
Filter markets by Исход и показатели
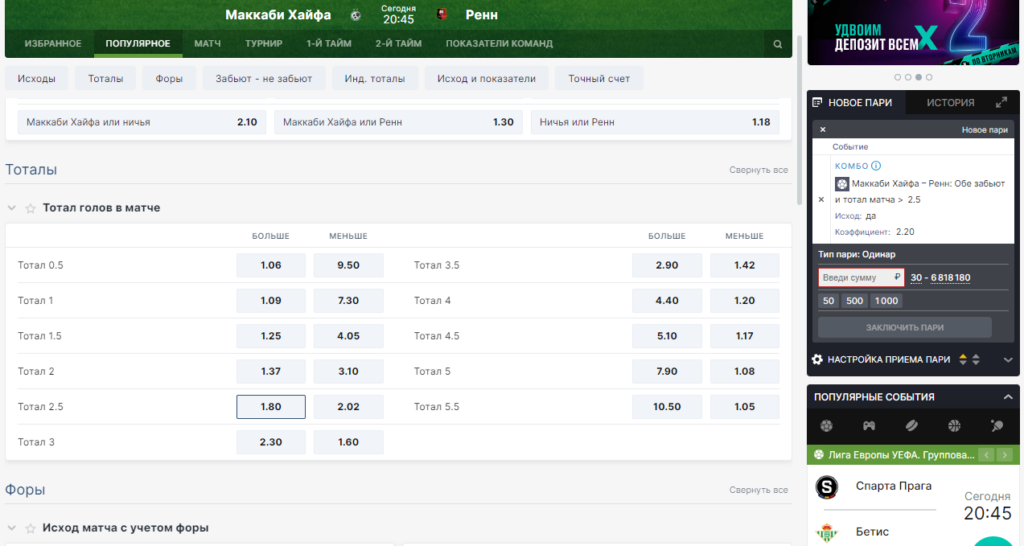tap(486, 78)
